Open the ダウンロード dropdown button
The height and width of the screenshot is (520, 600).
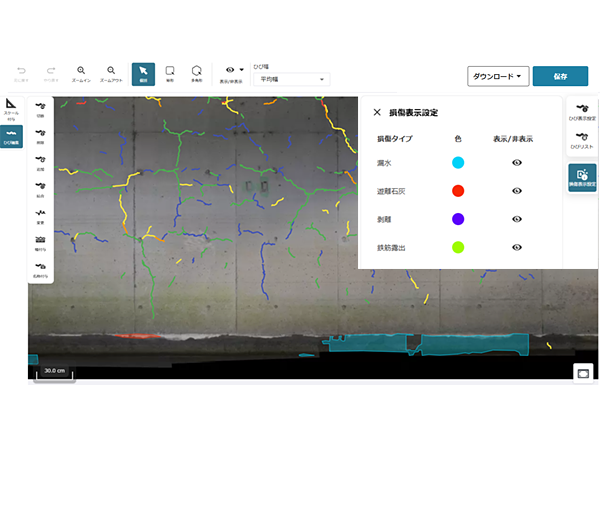click(x=498, y=76)
